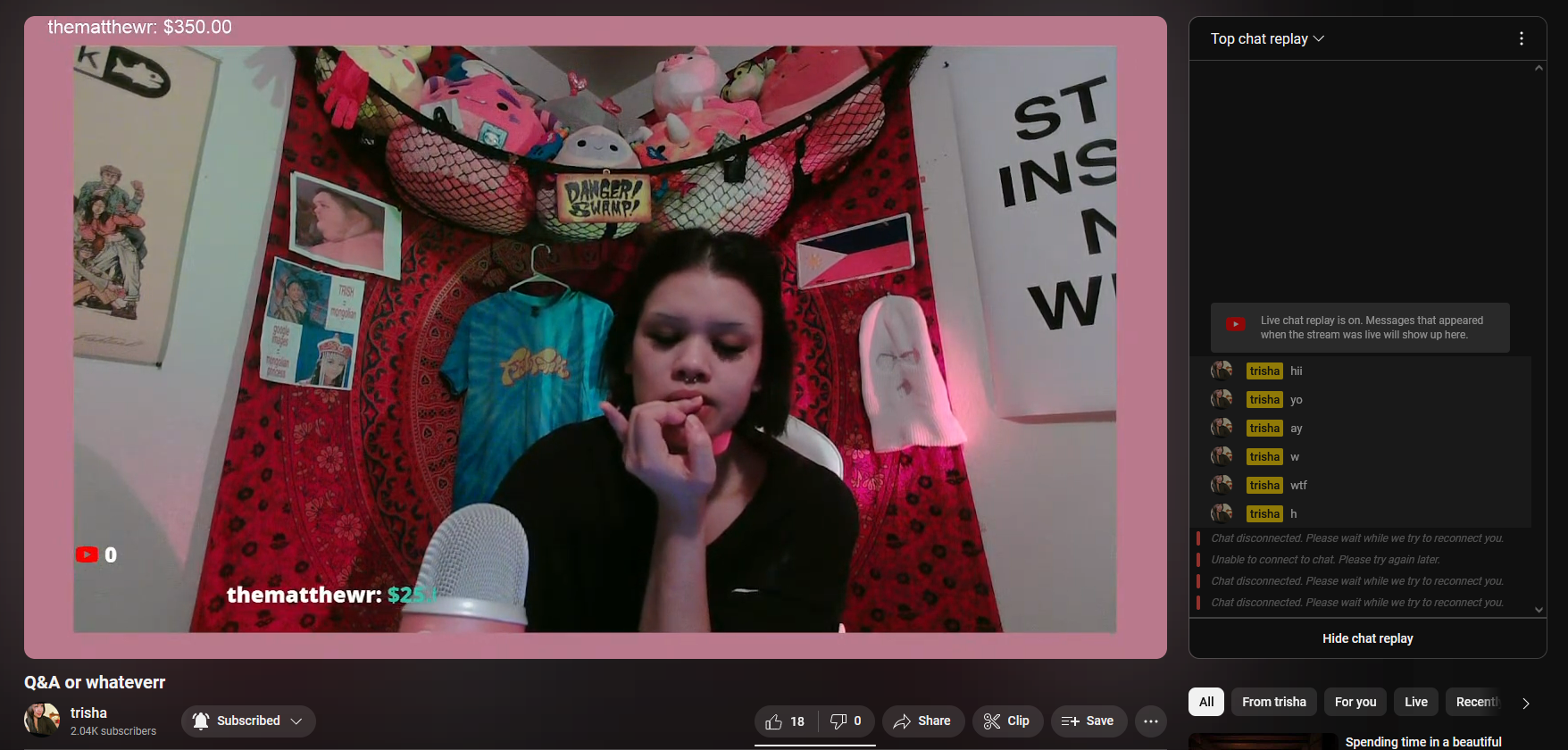
Task: Open Subscribed notification options dropdown
Action: pyautogui.click(x=248, y=721)
